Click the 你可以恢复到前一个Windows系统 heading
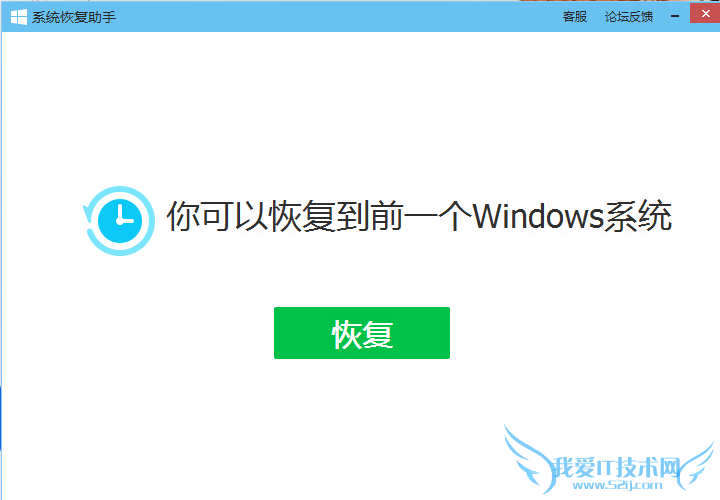 [419, 216]
